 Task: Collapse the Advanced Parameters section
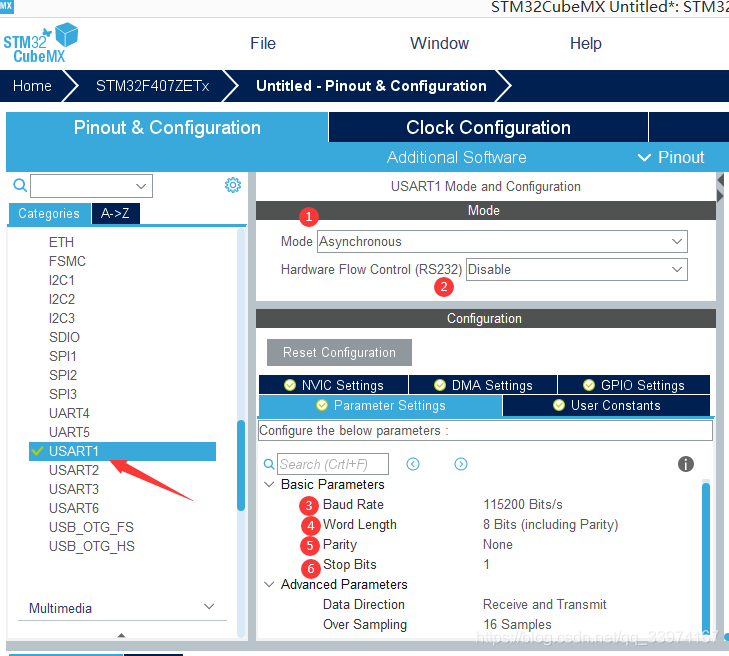pyautogui.click(x=269, y=585)
